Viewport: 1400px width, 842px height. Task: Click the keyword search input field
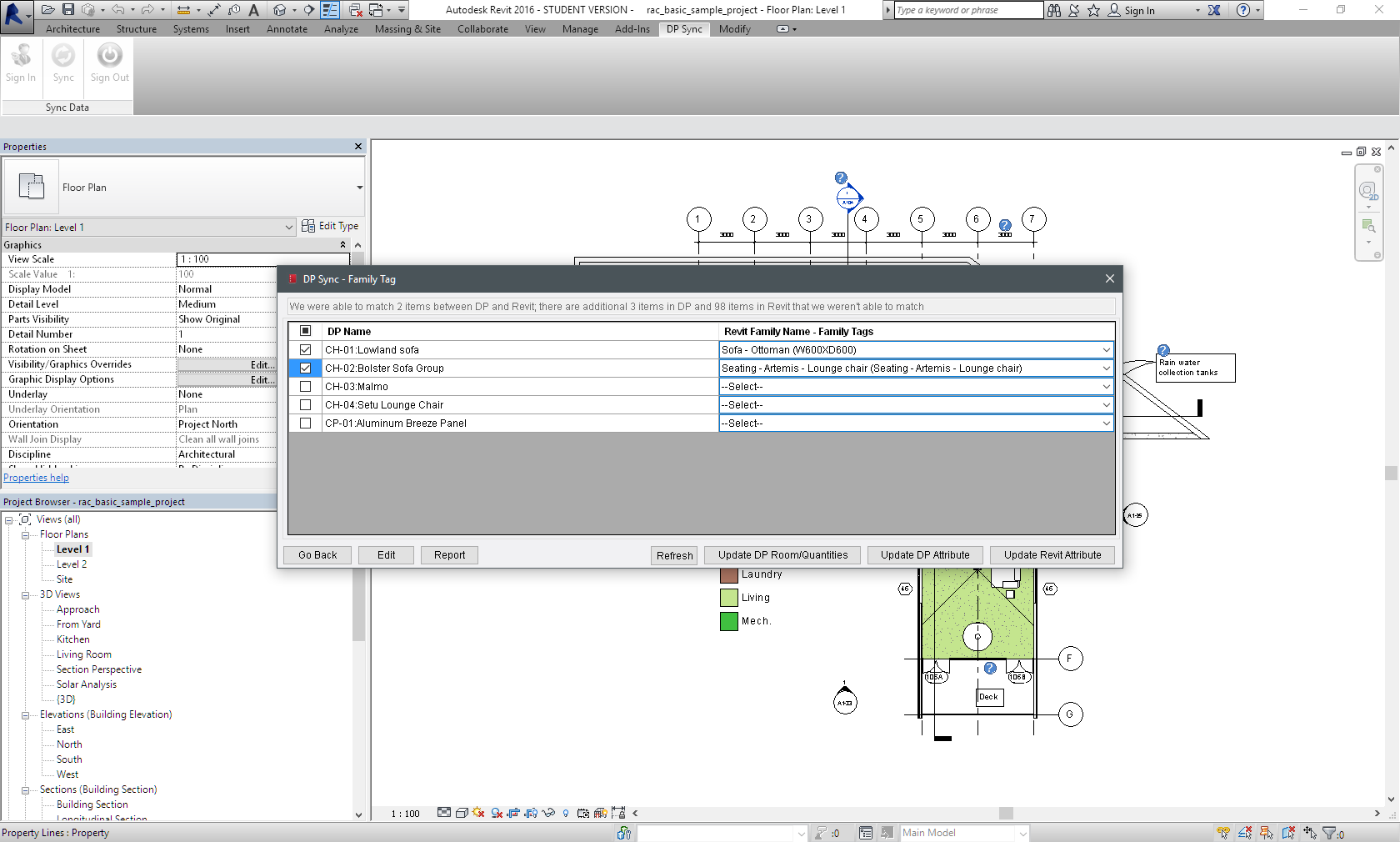(x=968, y=10)
